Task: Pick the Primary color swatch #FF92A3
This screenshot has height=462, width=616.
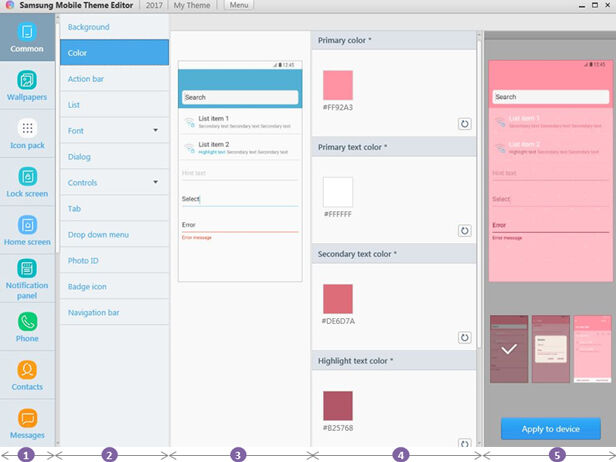Action: (338, 85)
